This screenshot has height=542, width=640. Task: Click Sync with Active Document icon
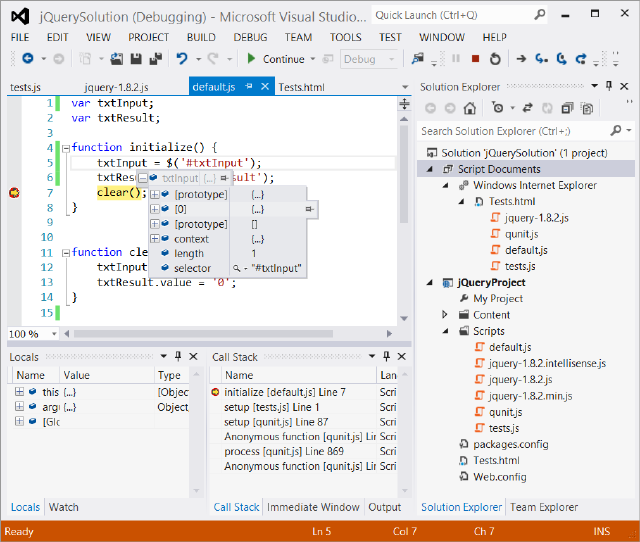click(x=527, y=108)
